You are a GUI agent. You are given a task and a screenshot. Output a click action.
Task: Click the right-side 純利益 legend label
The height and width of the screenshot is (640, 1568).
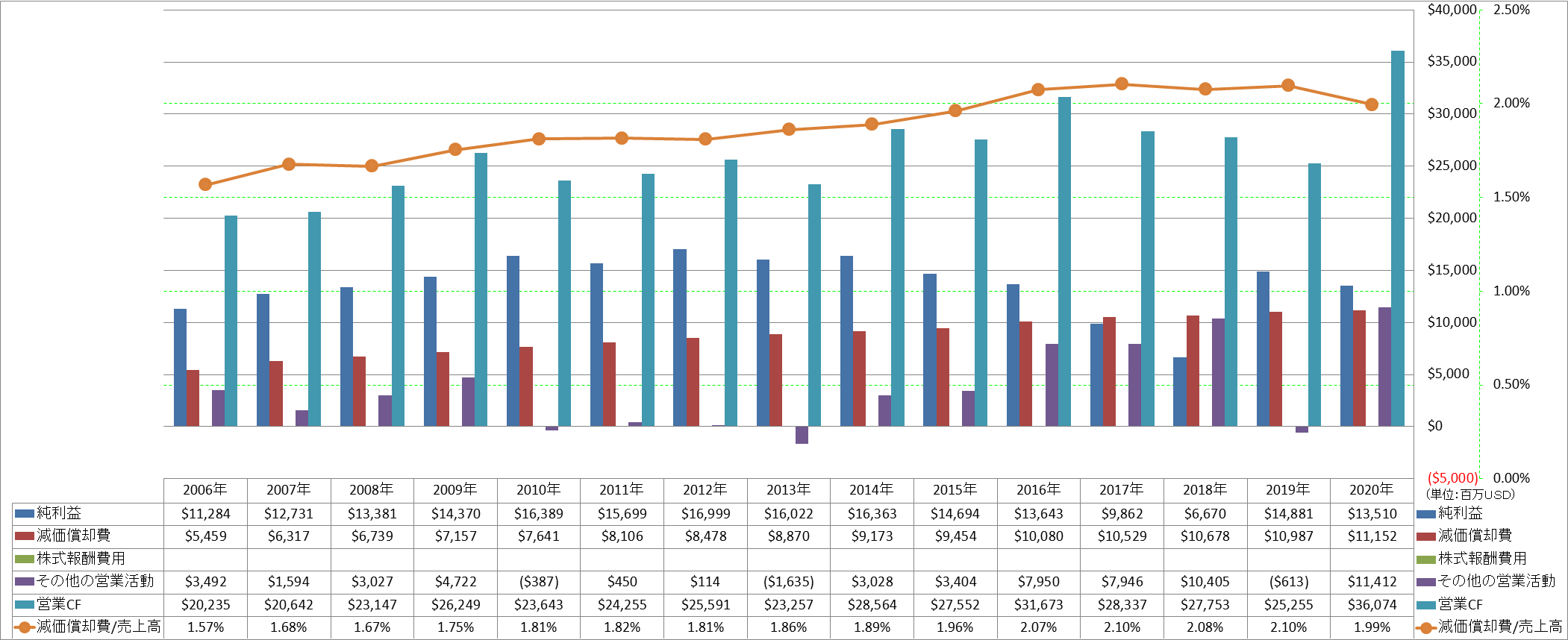(1461, 513)
